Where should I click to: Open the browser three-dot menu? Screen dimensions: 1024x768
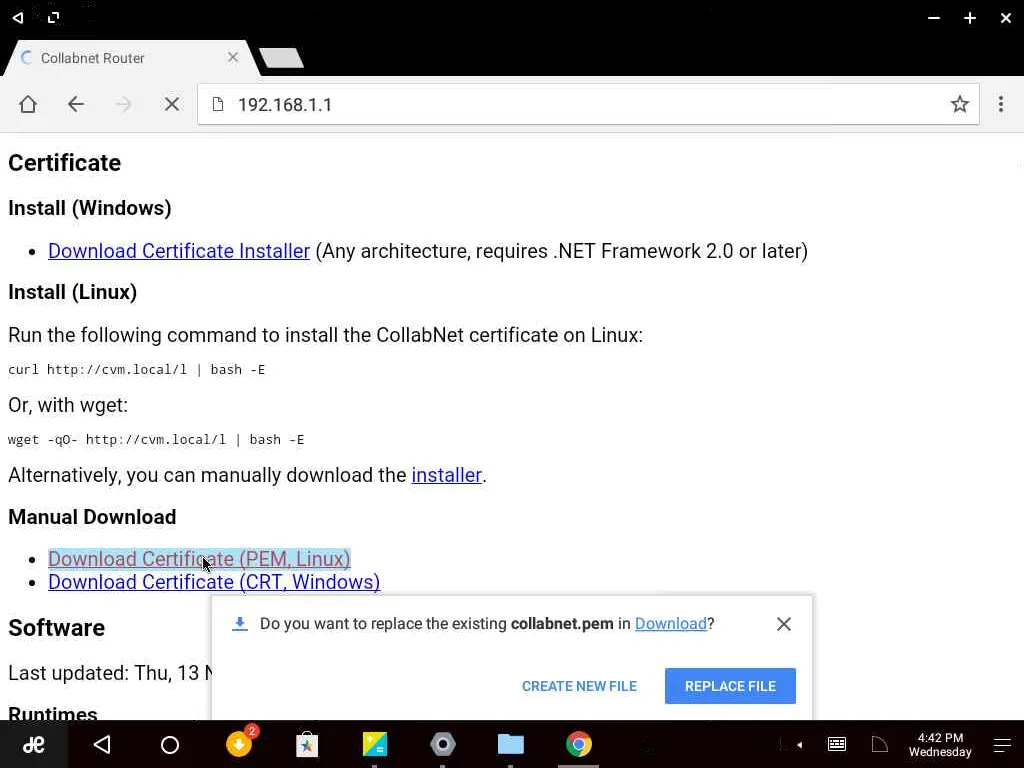coord(1000,104)
